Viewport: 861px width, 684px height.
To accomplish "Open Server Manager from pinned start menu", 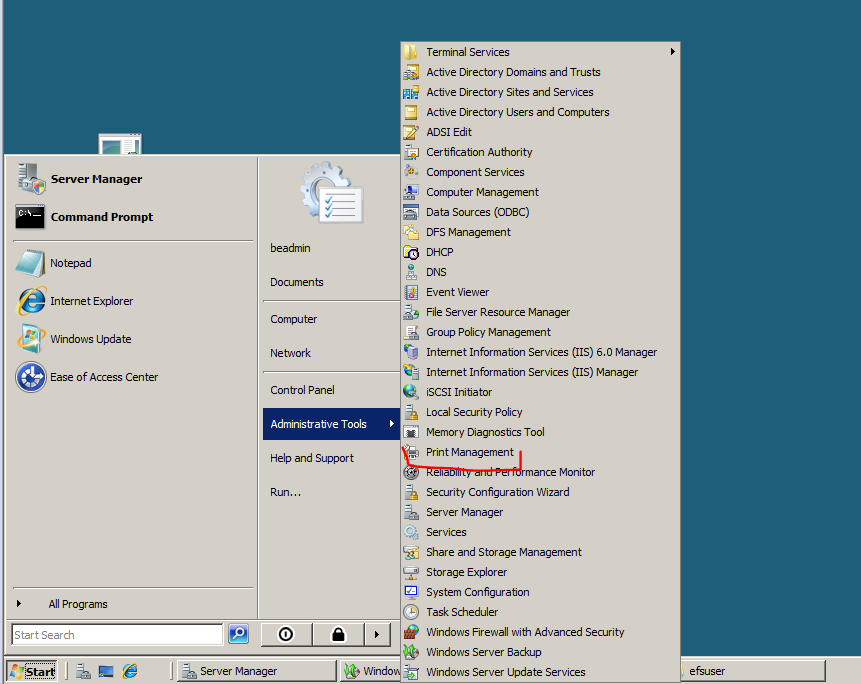I will (134, 179).
